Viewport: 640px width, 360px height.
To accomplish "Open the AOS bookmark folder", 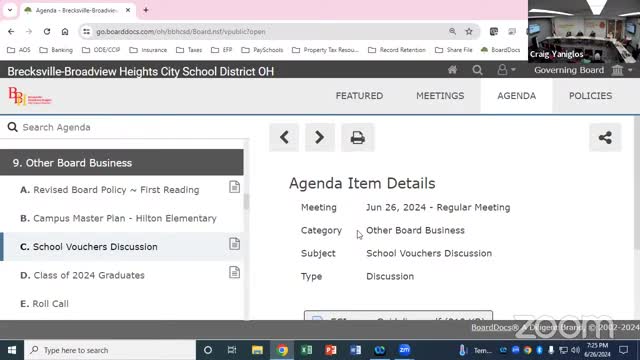I will tap(19, 50).
